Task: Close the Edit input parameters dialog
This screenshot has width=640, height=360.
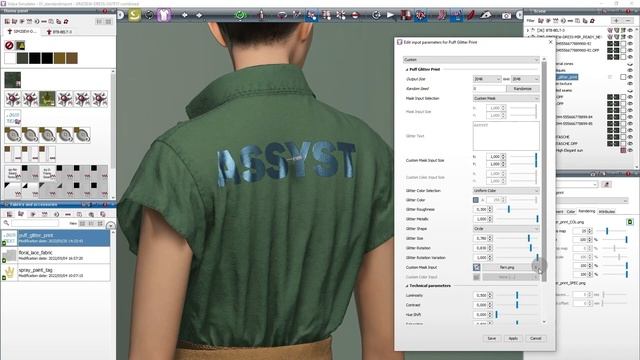Action: pyautogui.click(x=550, y=42)
